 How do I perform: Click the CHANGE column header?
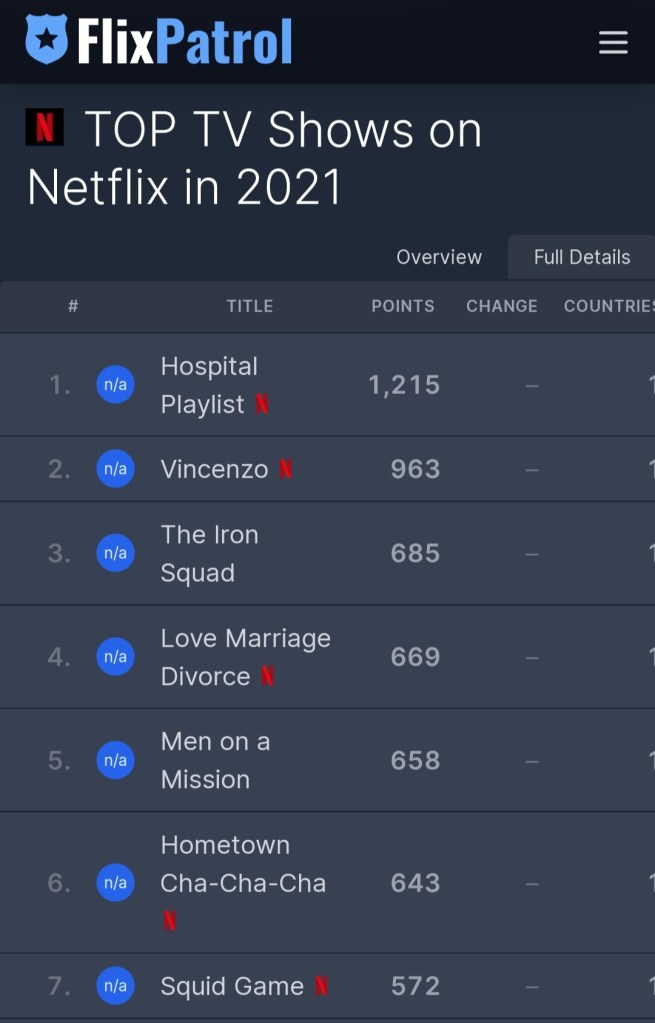(x=502, y=306)
